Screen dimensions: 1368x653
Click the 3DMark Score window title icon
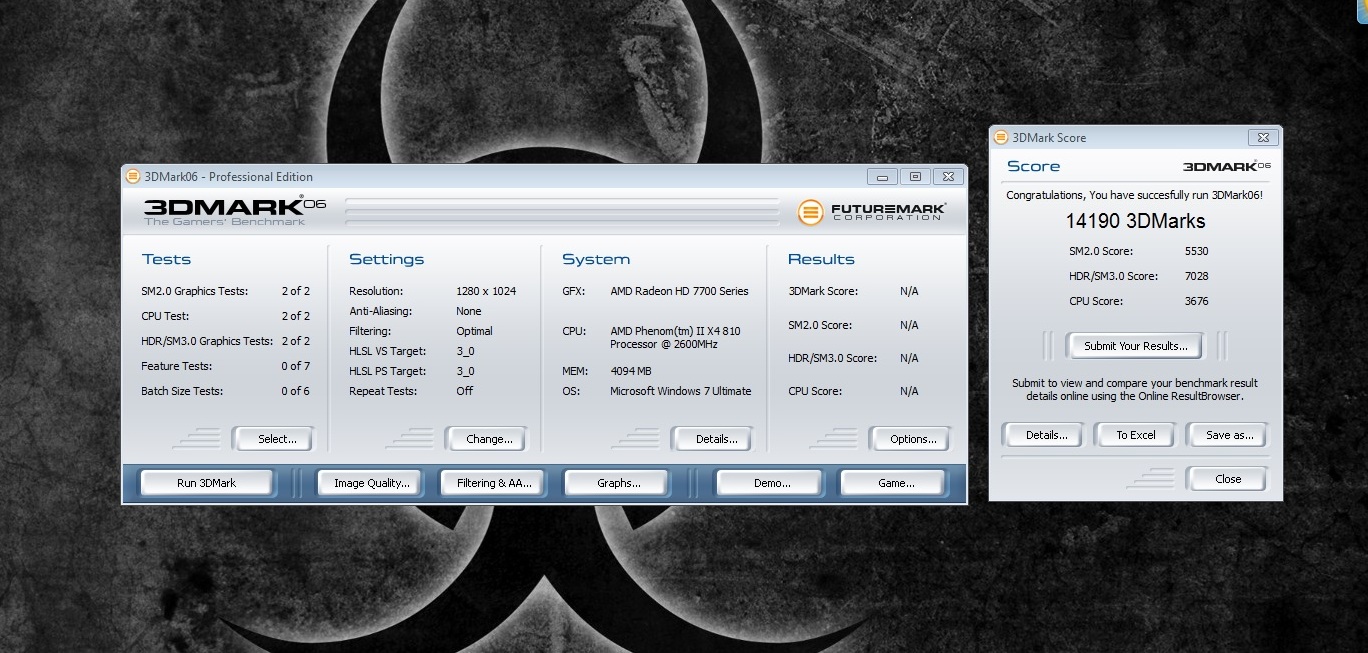pos(1001,138)
